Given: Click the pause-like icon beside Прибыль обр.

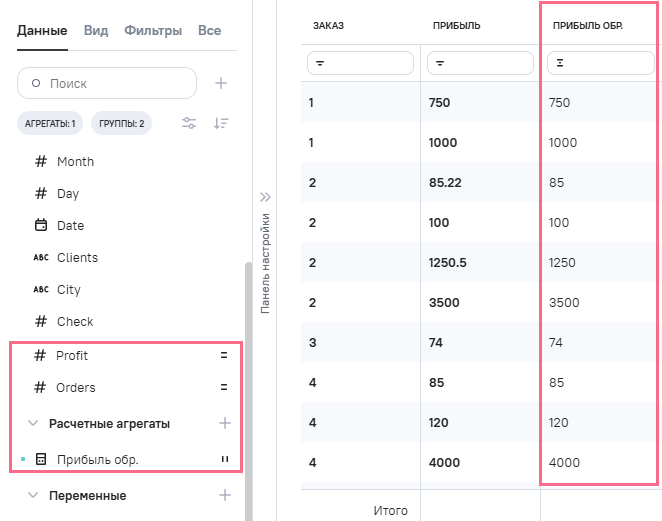Looking at the screenshot, I should click(x=224, y=460).
